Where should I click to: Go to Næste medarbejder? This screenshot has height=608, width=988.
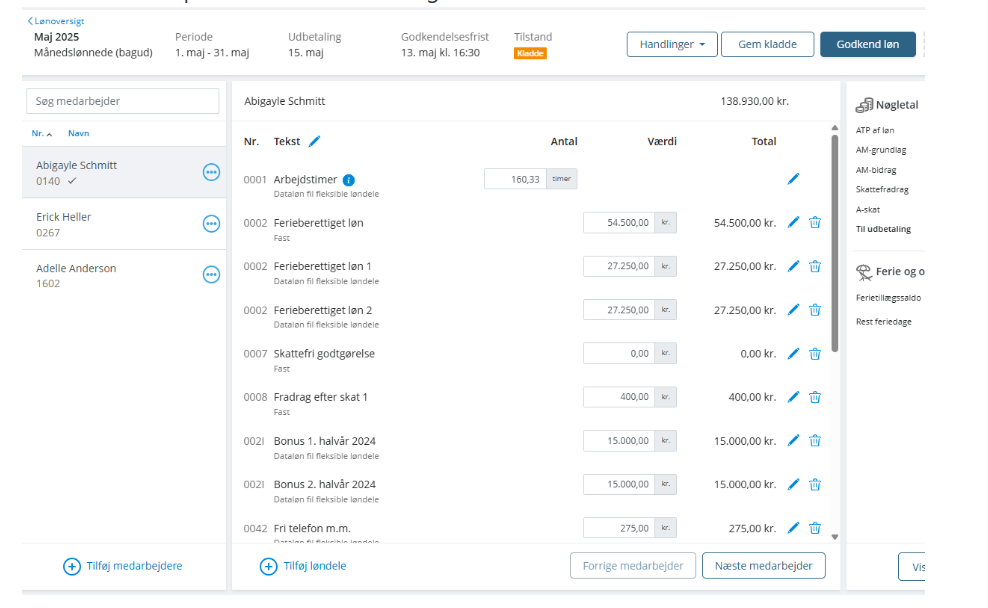[763, 566]
